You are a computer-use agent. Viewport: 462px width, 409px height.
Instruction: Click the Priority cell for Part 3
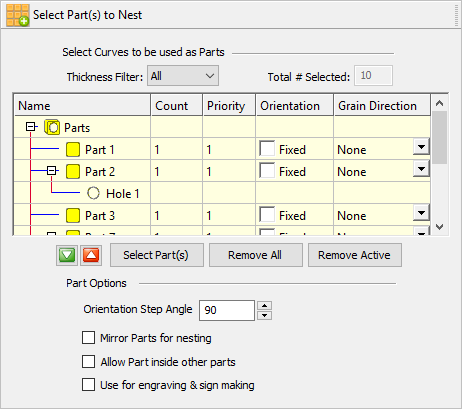pyautogui.click(x=229, y=215)
